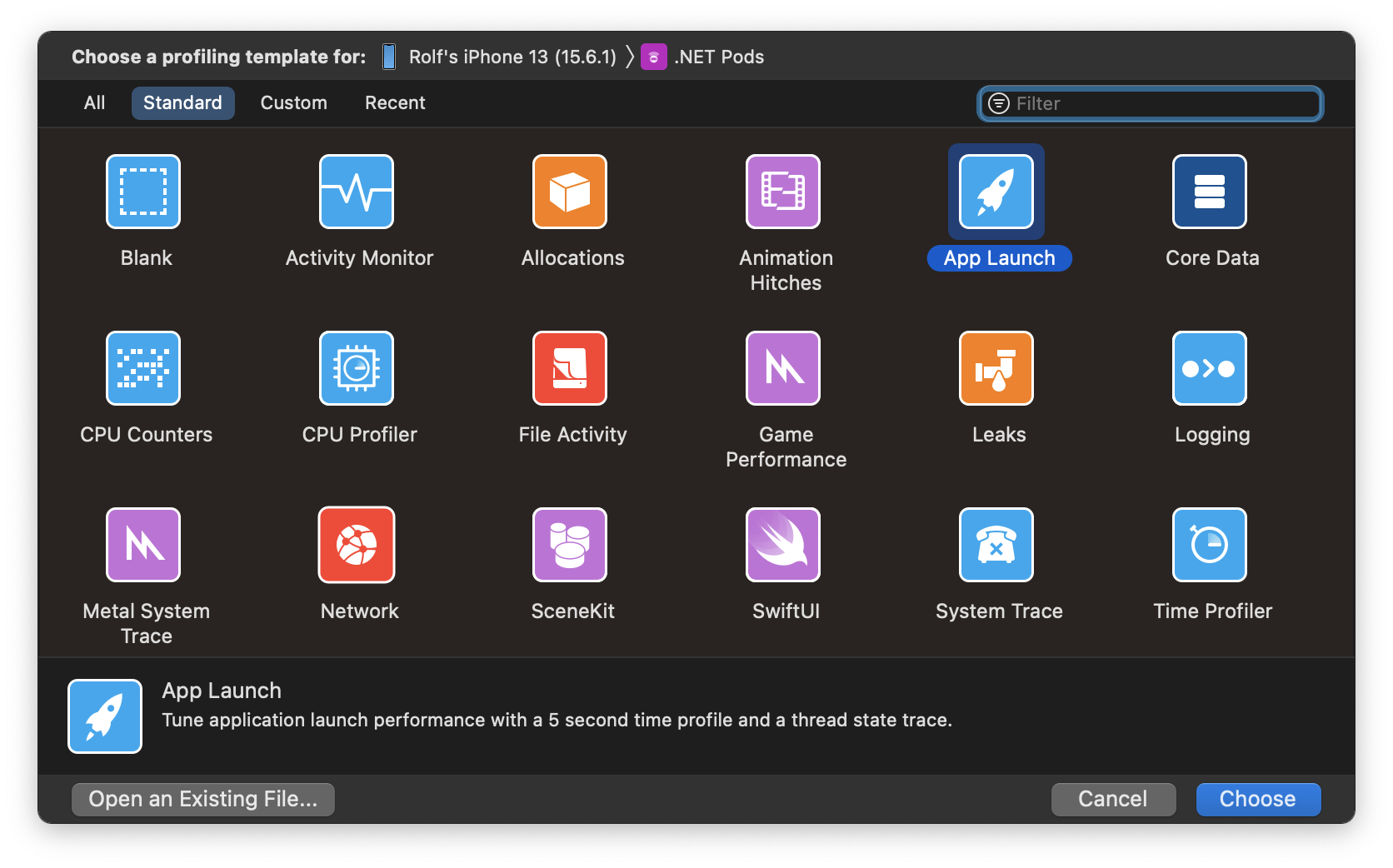Click the Animation Hitches label text
Screen dimensions: 1393x868
[786, 271]
